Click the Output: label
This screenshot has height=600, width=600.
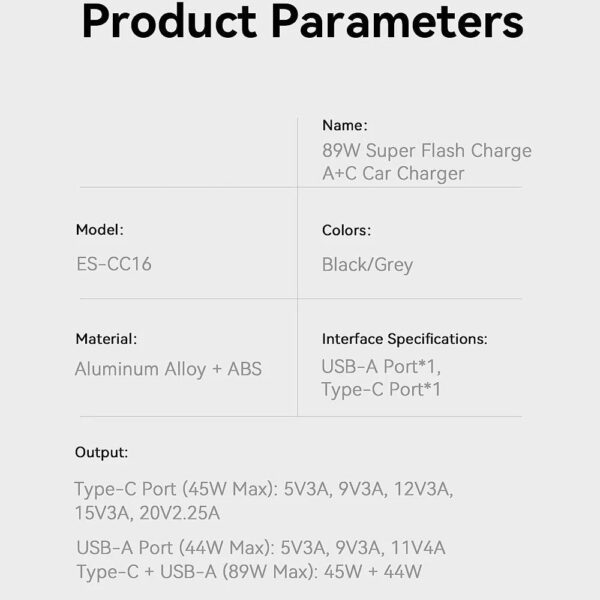(101, 453)
